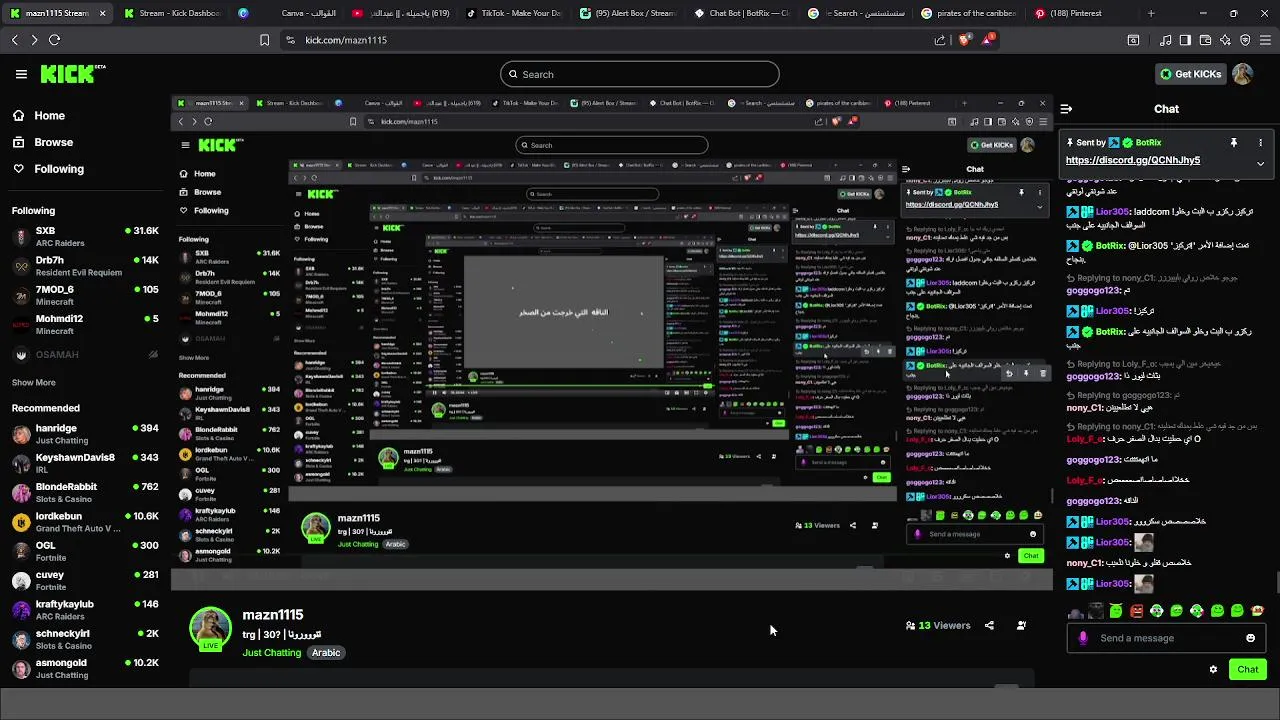1280x720 pixels.
Task: Open OGL Fortnite recommended channel
Action: (85, 551)
